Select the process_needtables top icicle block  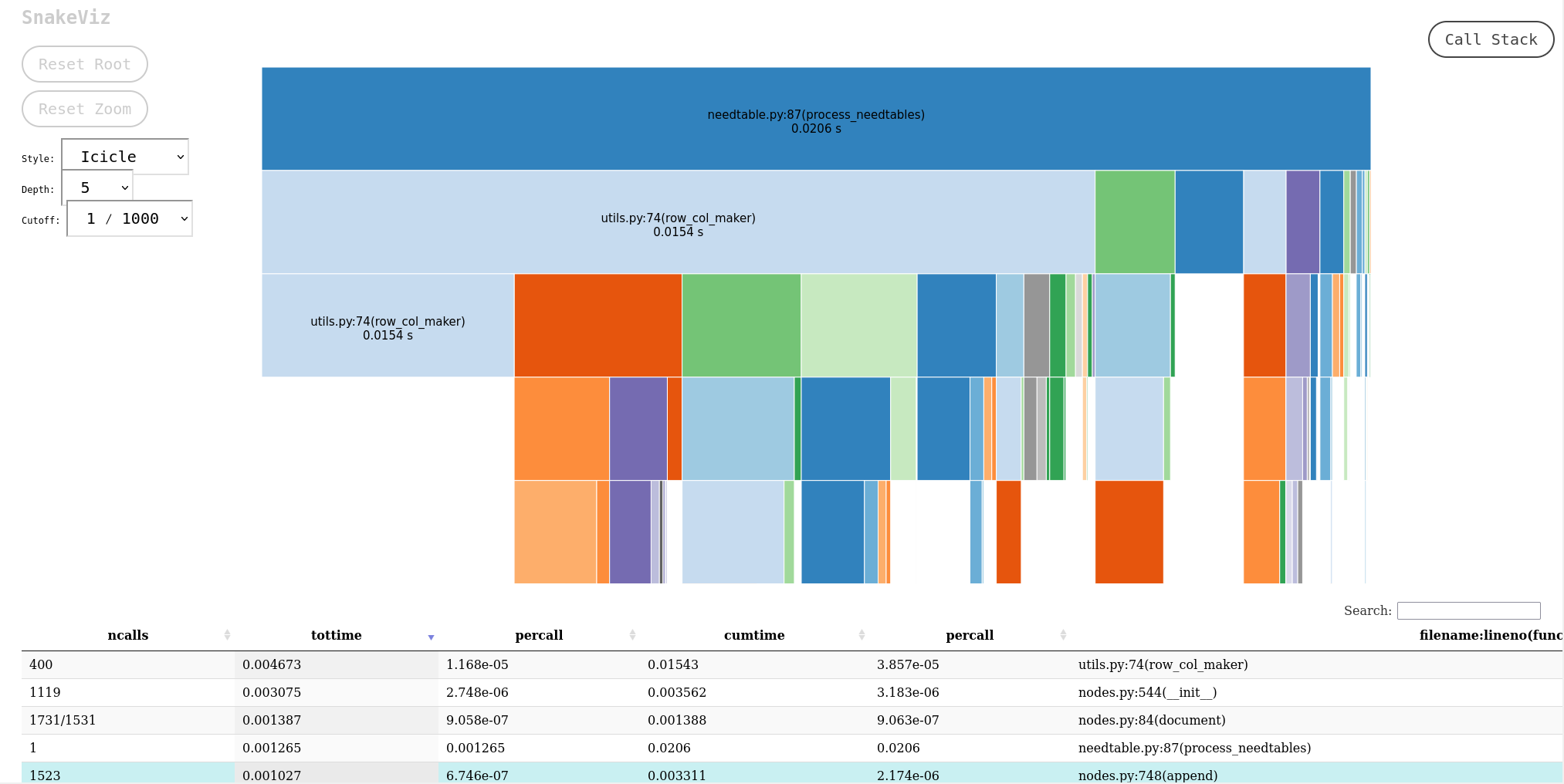pyautogui.click(x=815, y=119)
